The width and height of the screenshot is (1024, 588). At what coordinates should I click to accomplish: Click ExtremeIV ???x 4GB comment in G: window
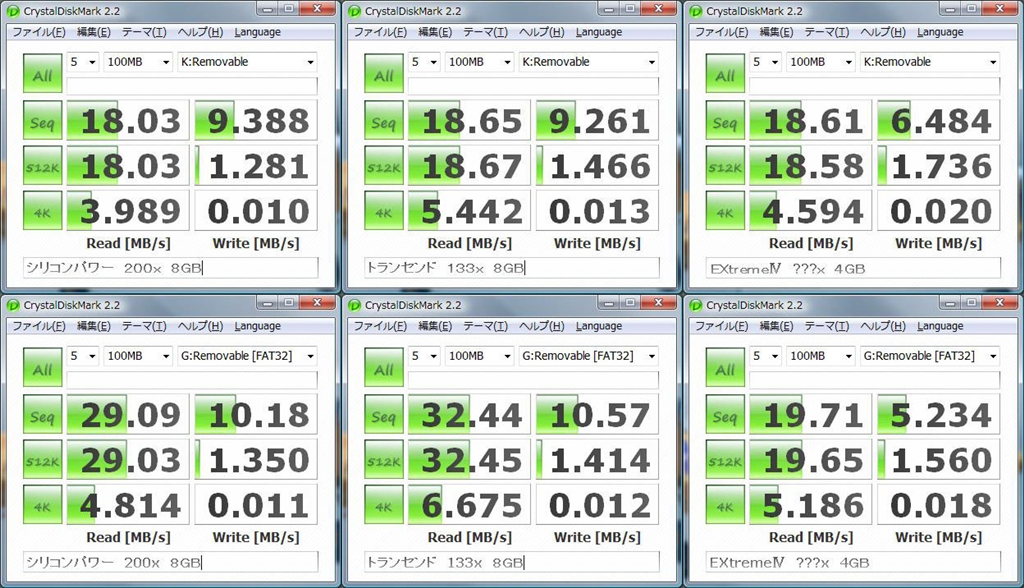(853, 562)
